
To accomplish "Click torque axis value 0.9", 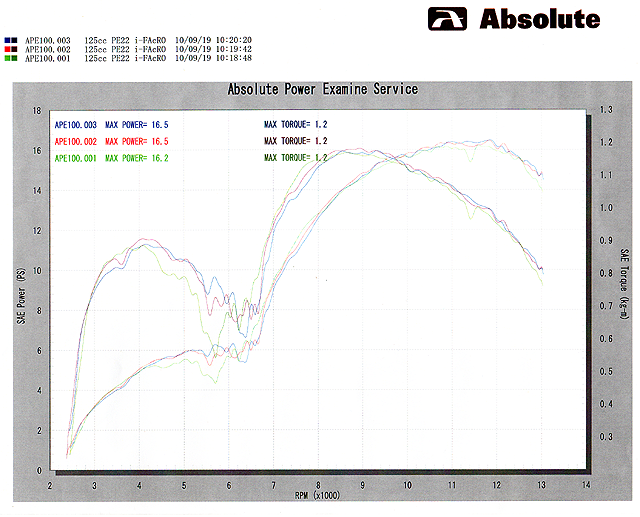I will (606, 241).
